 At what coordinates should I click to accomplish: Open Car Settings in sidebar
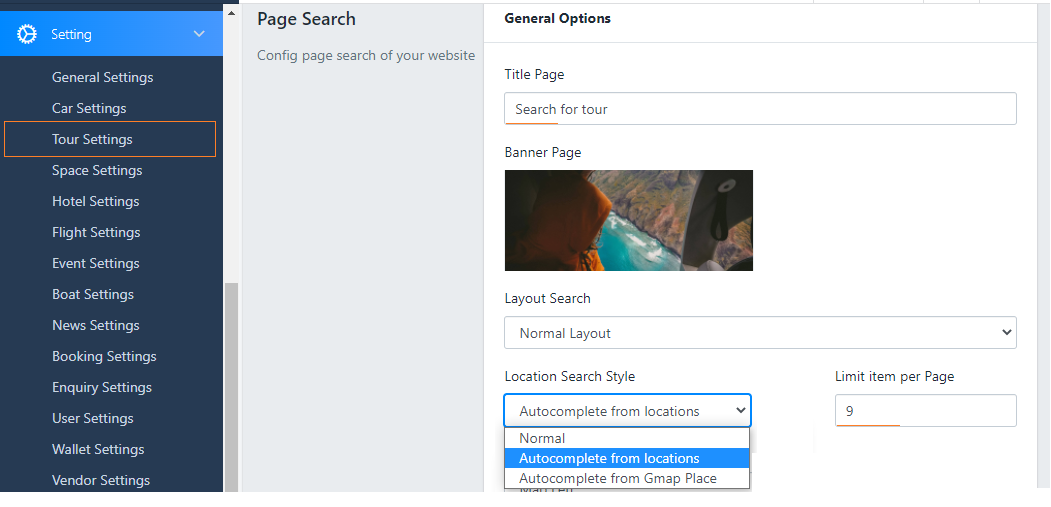pos(89,108)
